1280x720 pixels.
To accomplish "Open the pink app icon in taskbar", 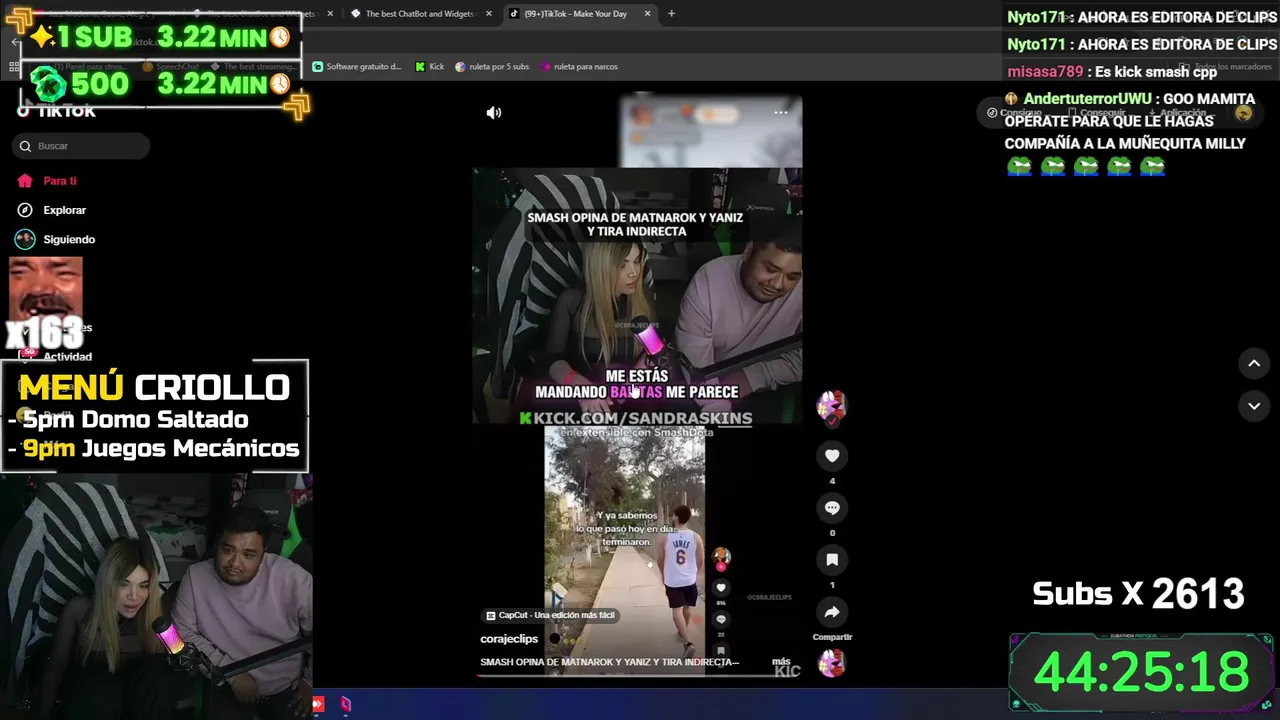I will [345, 704].
